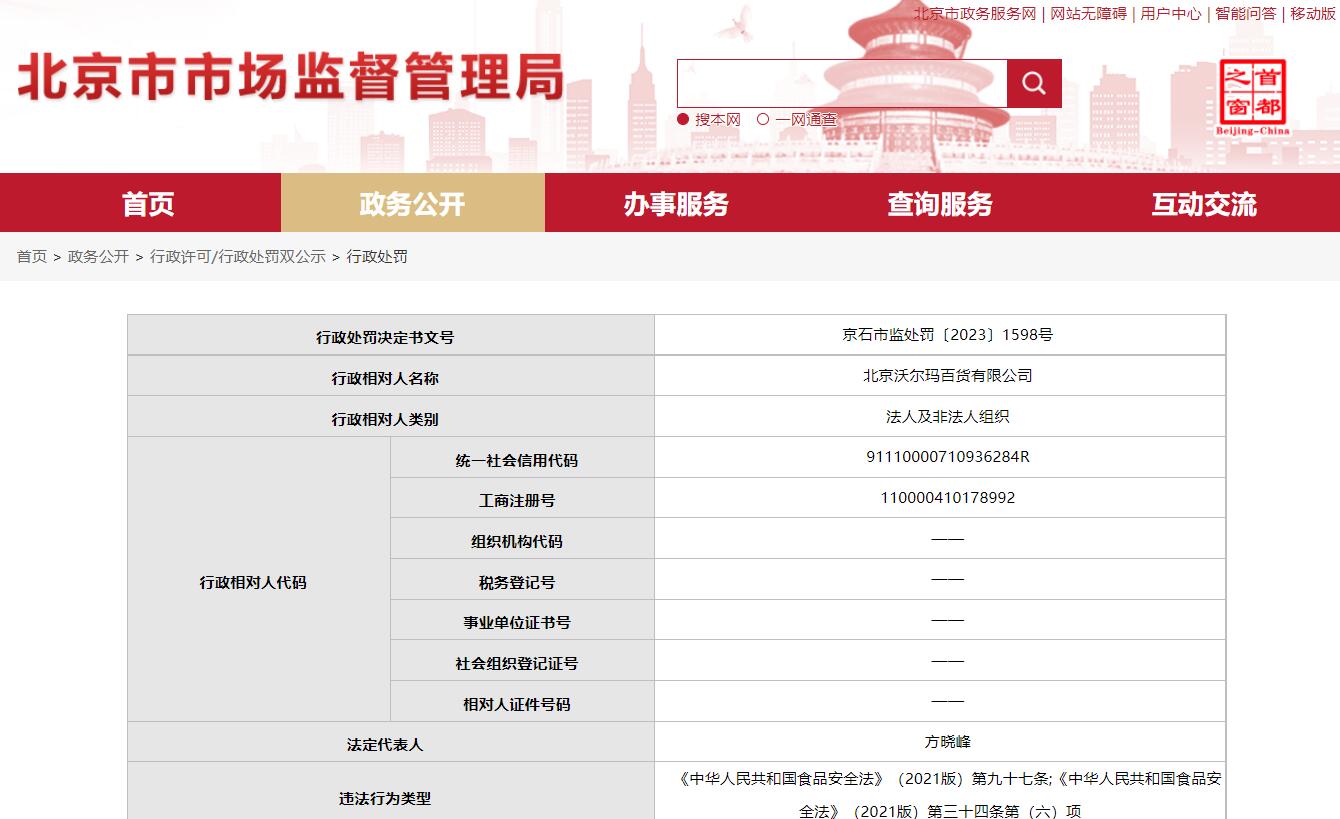This screenshot has width=1340, height=819.
Task: Open the 首都之窗 Beijing-China logo
Action: (1253, 97)
